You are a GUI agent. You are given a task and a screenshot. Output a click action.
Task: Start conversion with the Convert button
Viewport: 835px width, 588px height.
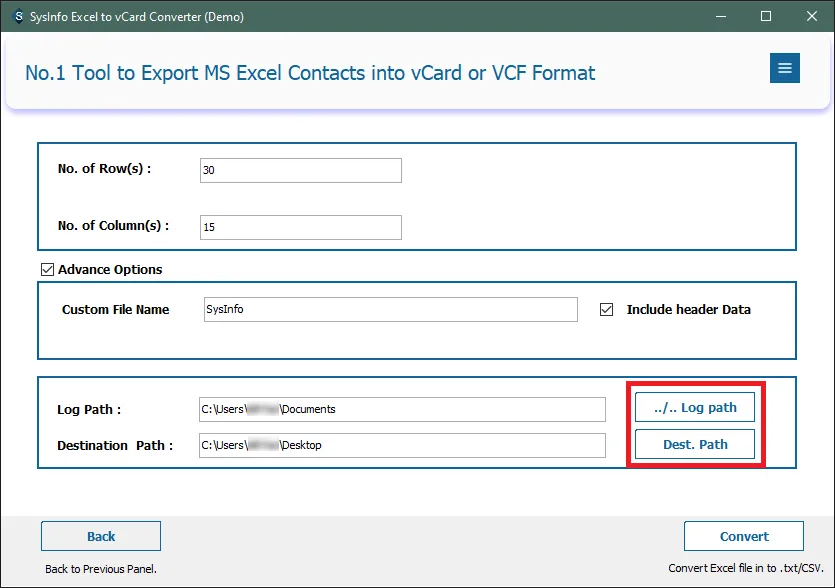[744, 536]
